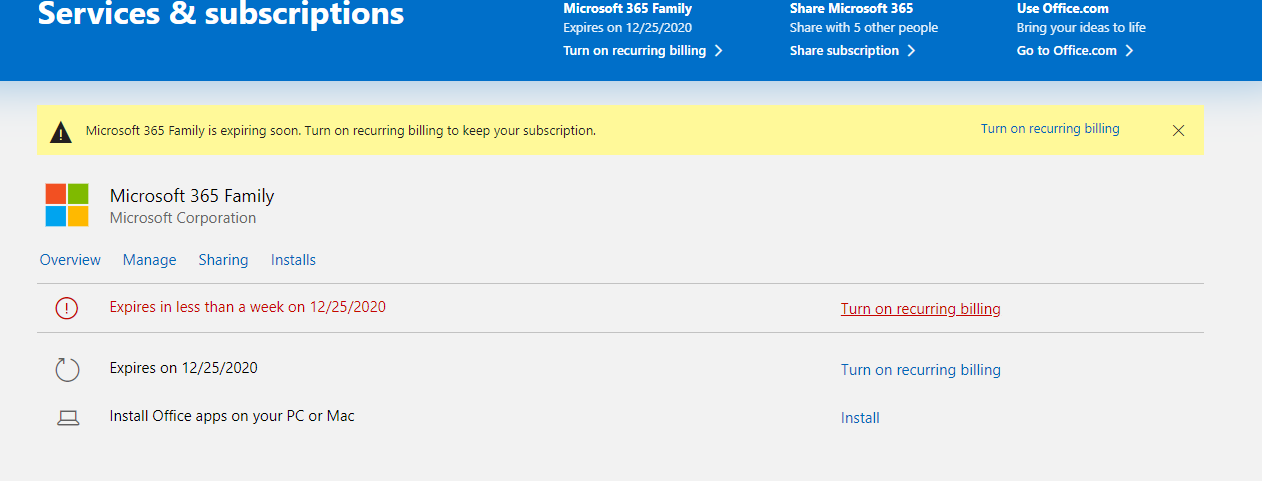Click chevron next to header Turn on recurring billing
Viewport: 1262px width, 481px height.
click(719, 51)
